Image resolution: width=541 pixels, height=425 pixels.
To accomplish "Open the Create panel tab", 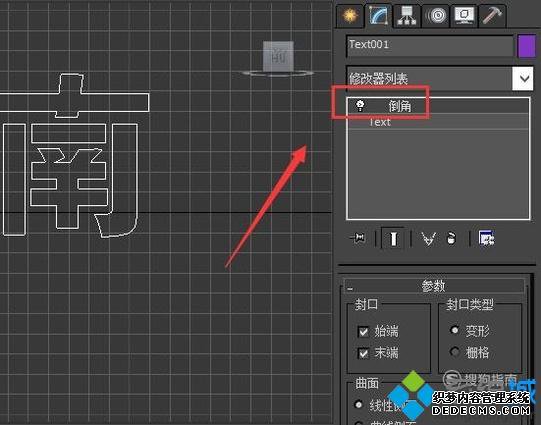I will point(350,16).
